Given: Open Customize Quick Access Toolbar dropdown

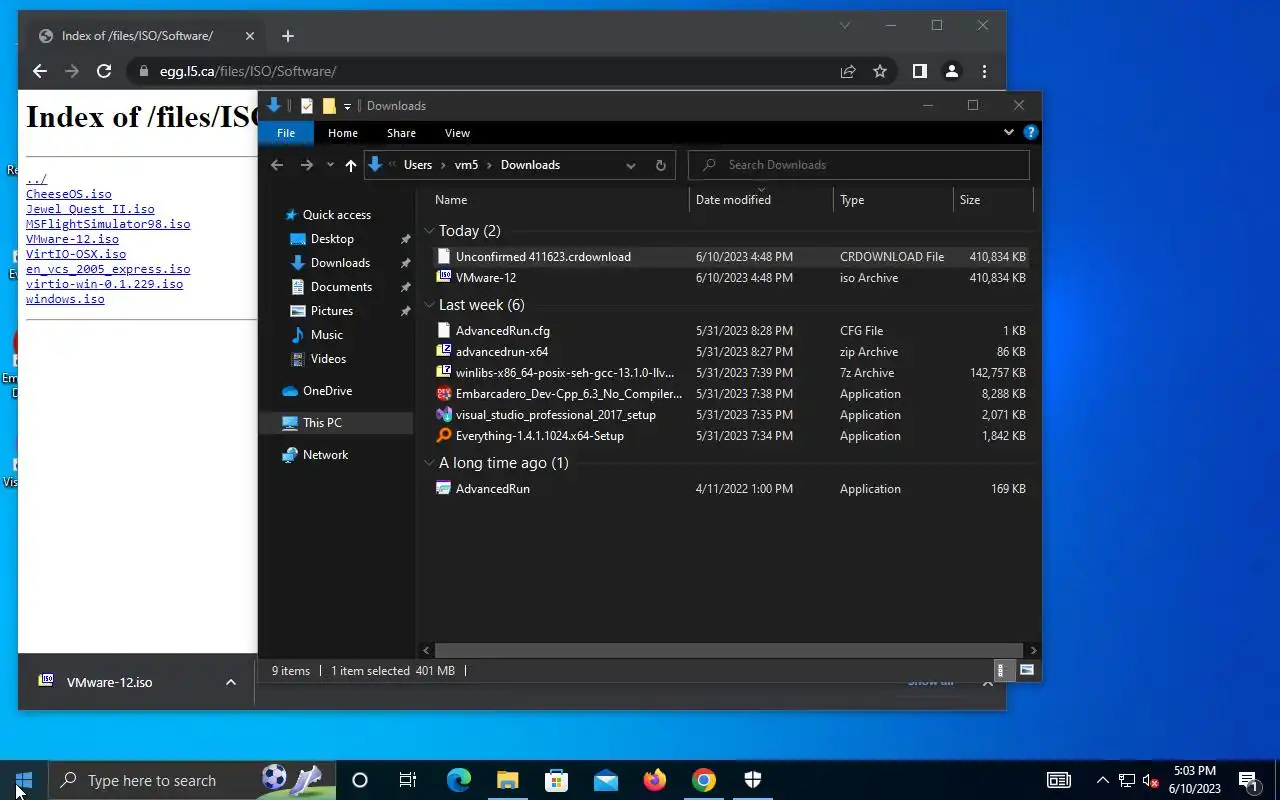Looking at the screenshot, I should pyautogui.click(x=347, y=106).
